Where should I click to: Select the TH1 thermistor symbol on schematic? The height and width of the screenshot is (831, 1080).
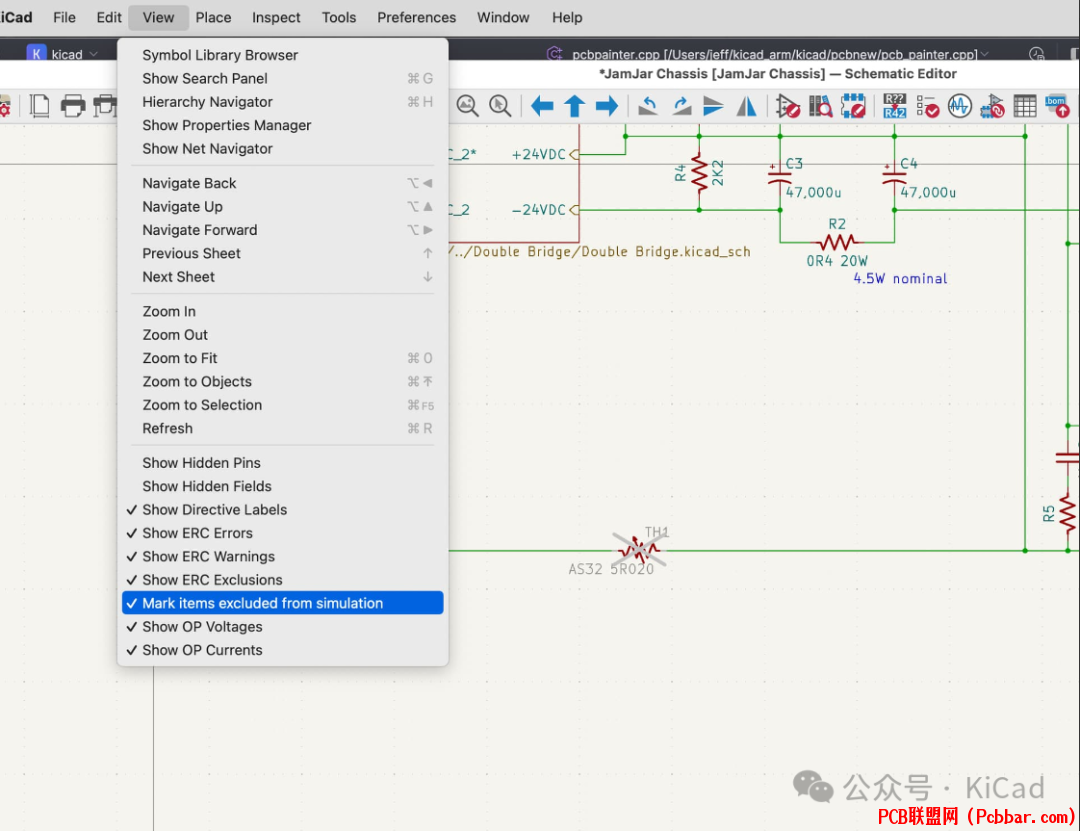[639, 550]
